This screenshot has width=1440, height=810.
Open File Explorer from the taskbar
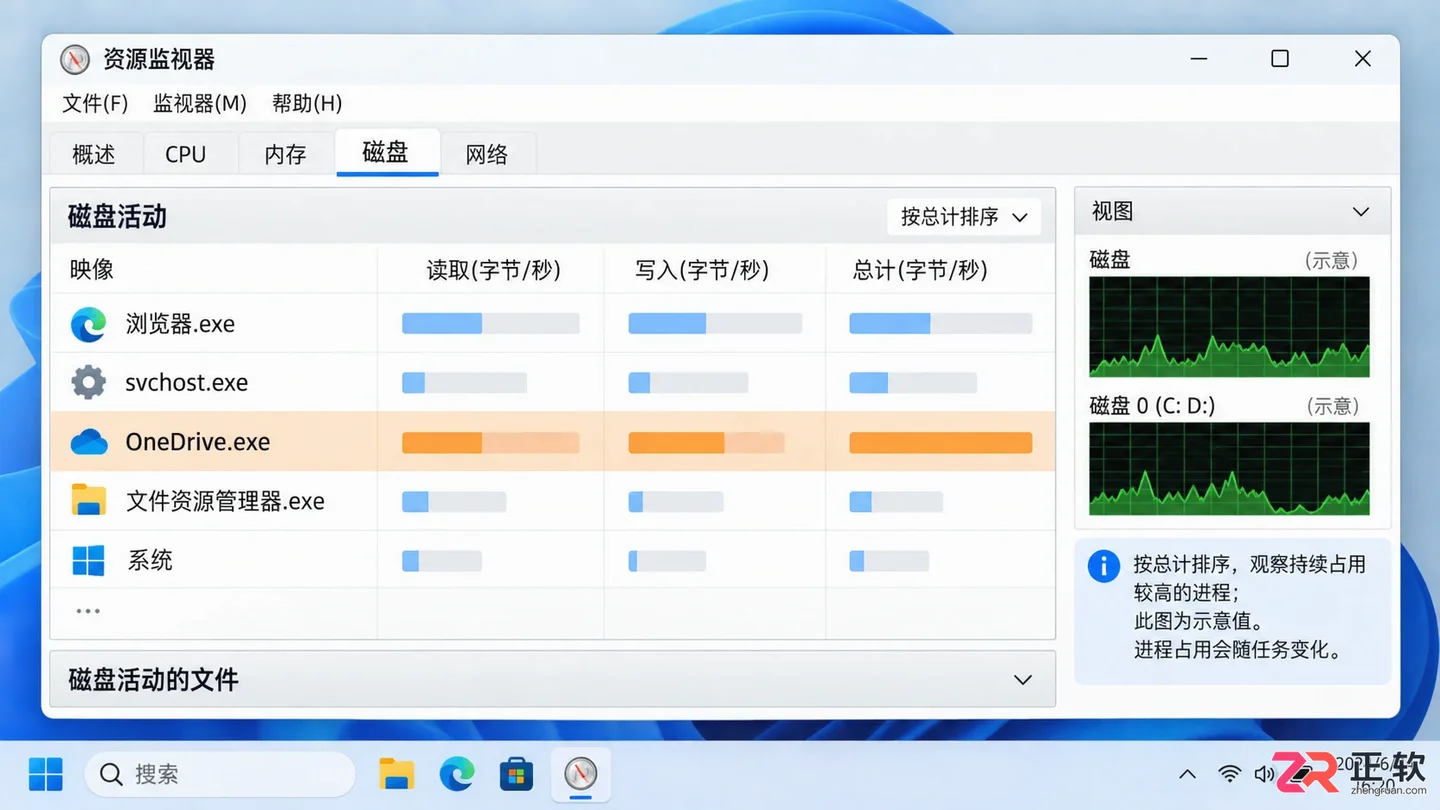pos(397,774)
